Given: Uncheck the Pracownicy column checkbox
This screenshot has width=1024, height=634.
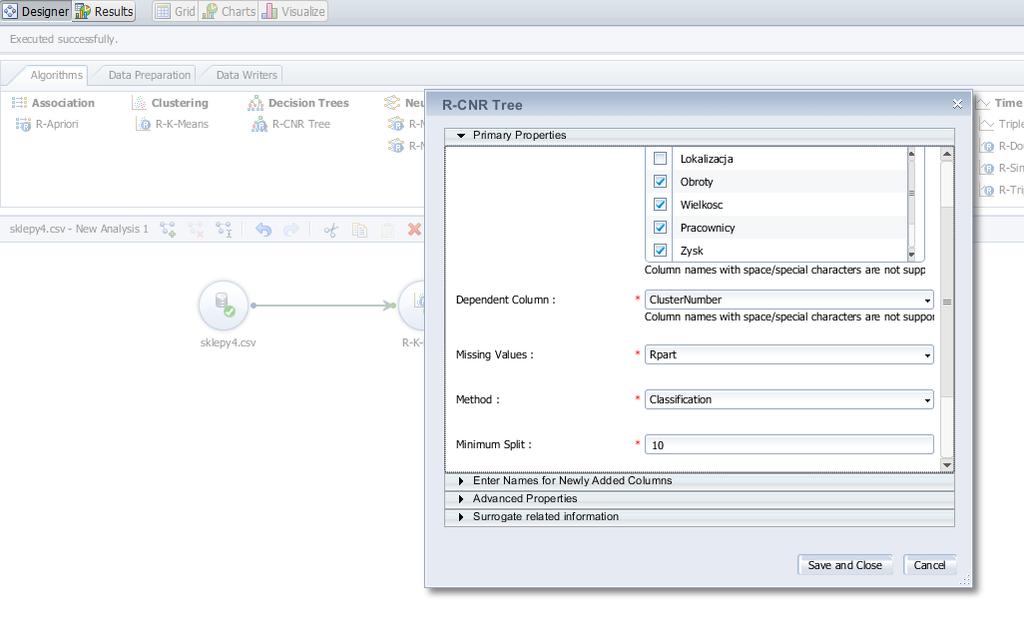Looking at the screenshot, I should pyautogui.click(x=660, y=227).
